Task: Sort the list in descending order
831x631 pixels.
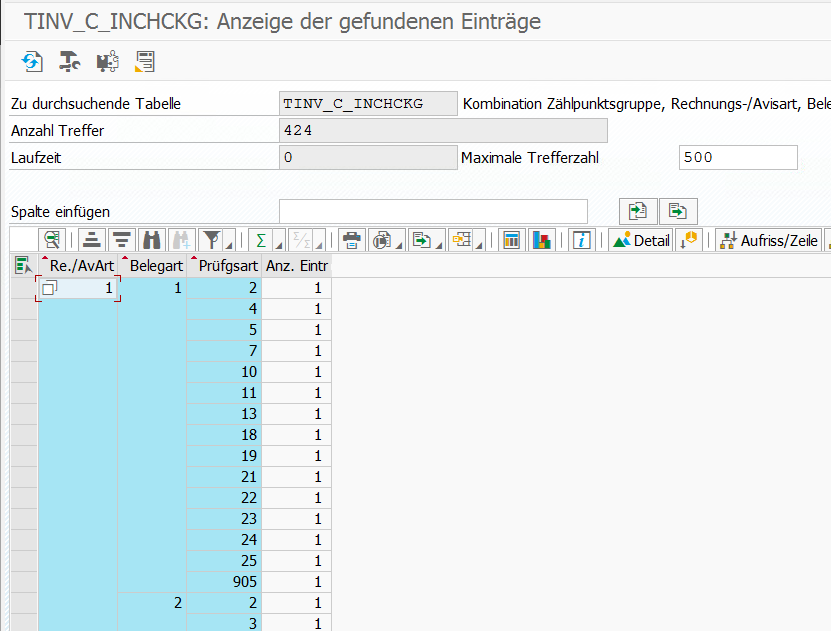Action: tap(122, 240)
